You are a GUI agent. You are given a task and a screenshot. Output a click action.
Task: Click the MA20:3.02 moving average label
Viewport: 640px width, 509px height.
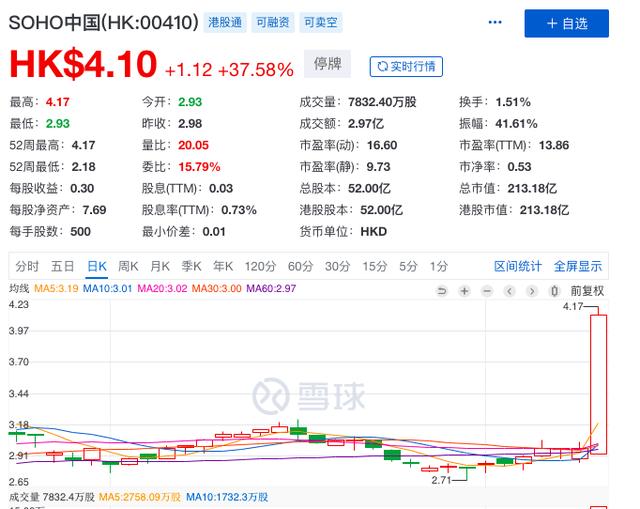(x=162, y=289)
